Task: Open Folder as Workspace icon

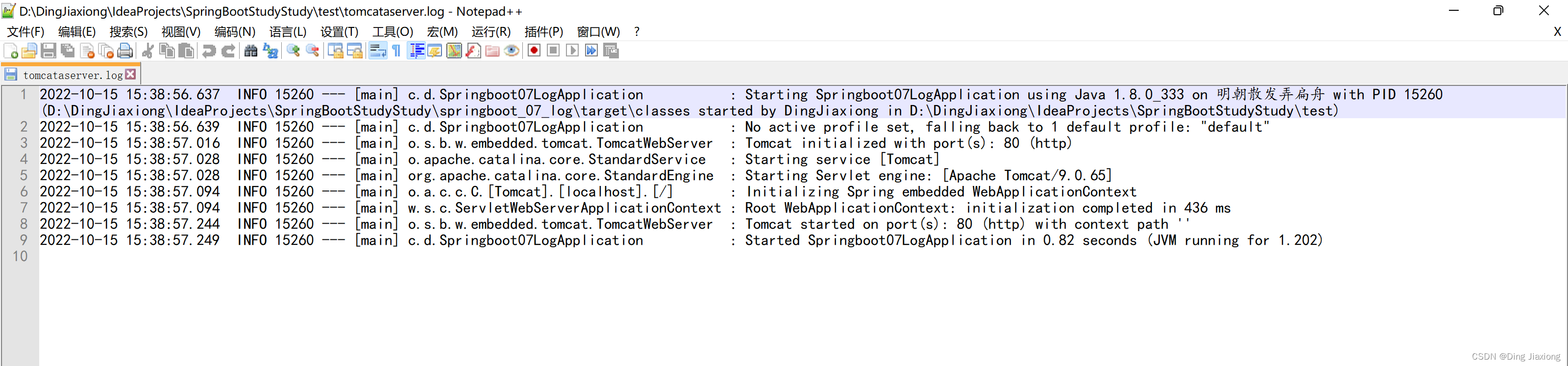Action: click(492, 51)
